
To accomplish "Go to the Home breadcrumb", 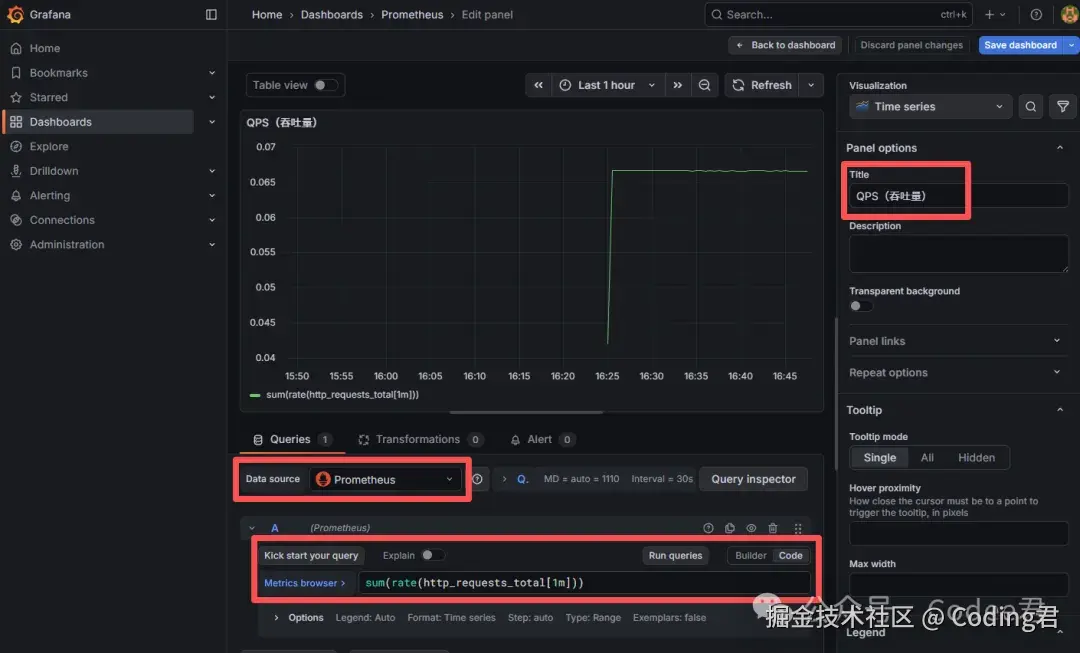I will (267, 14).
